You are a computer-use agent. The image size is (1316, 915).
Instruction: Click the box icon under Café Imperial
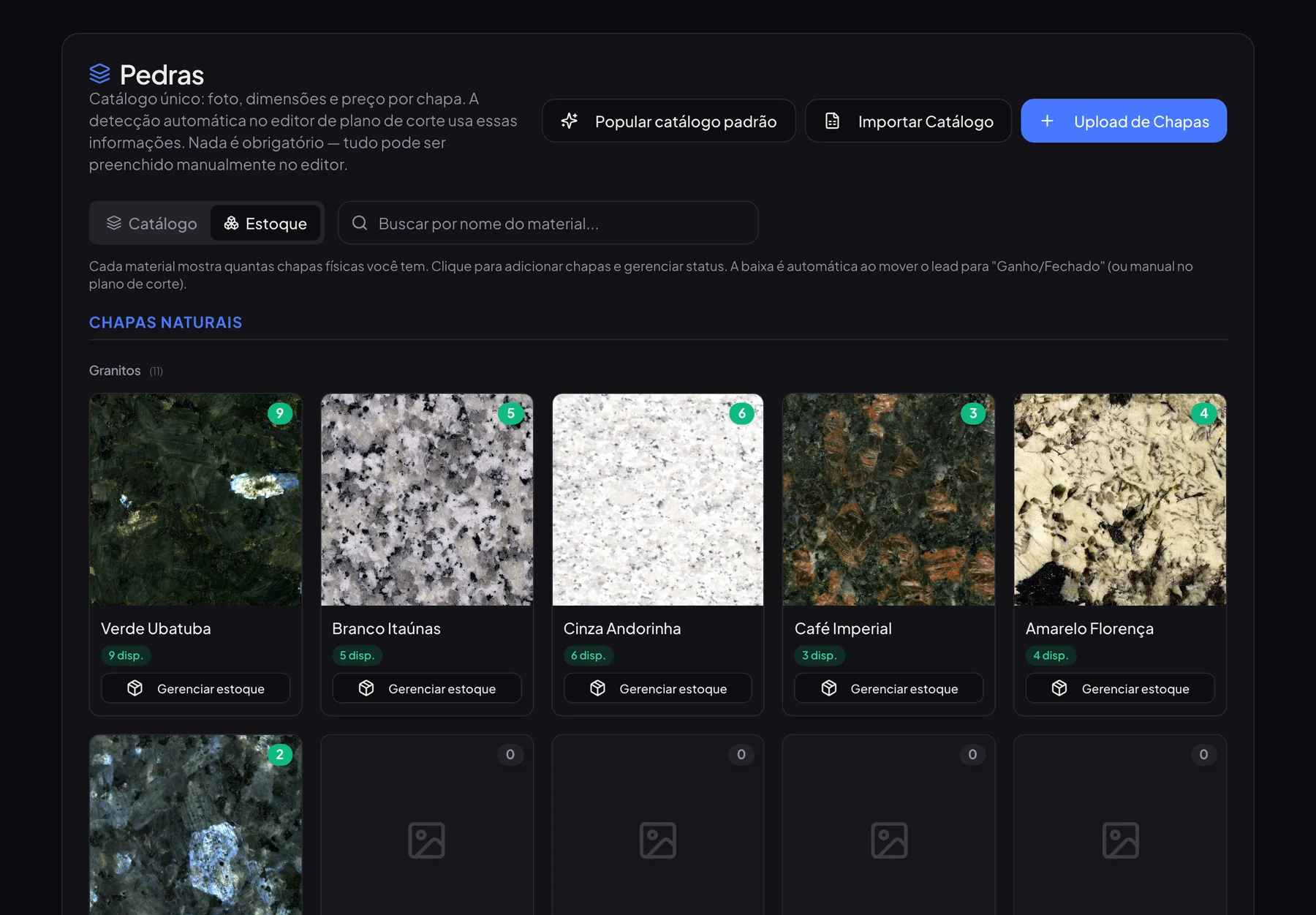(828, 688)
